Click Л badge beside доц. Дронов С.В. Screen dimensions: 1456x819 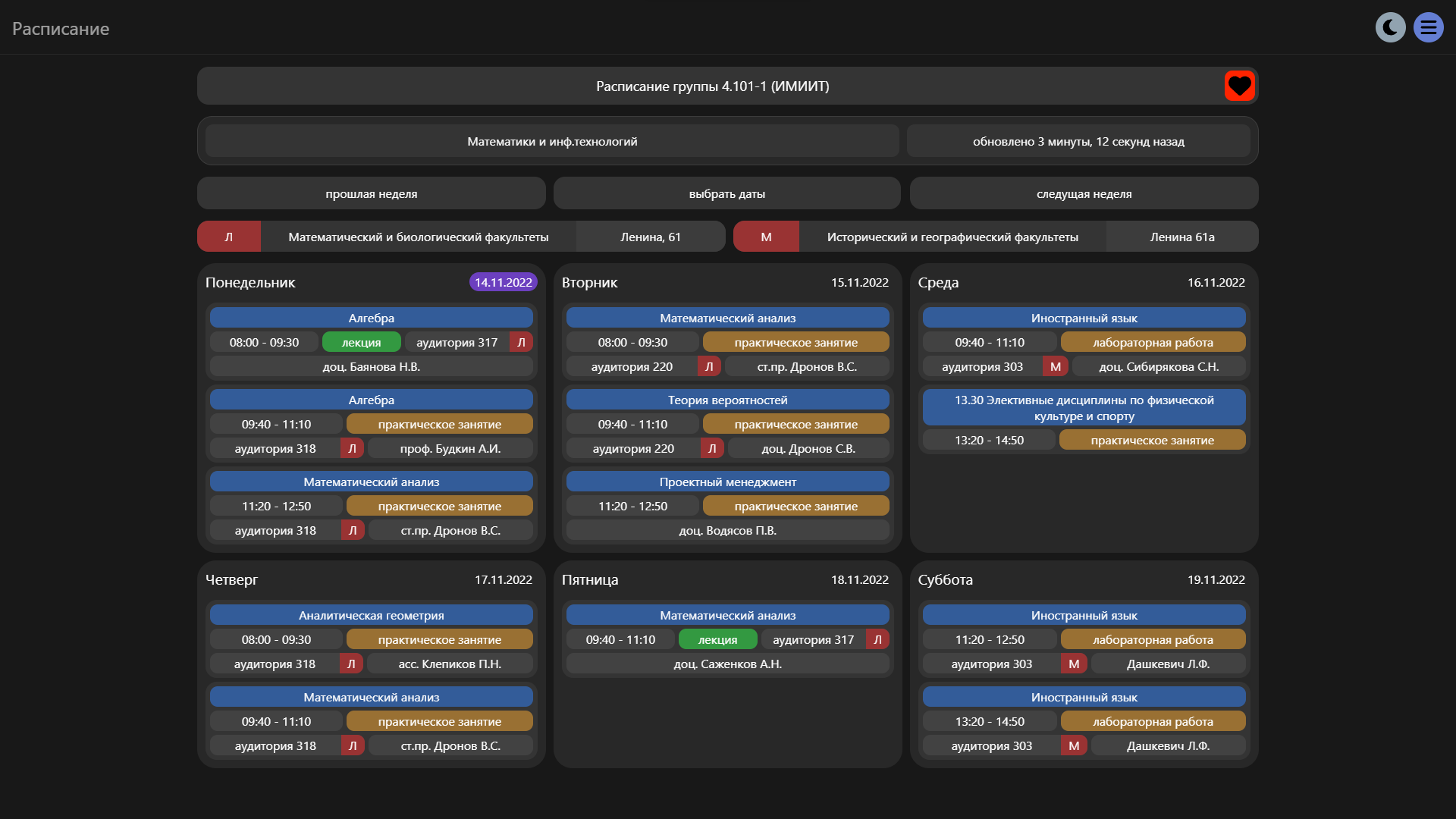click(x=712, y=448)
